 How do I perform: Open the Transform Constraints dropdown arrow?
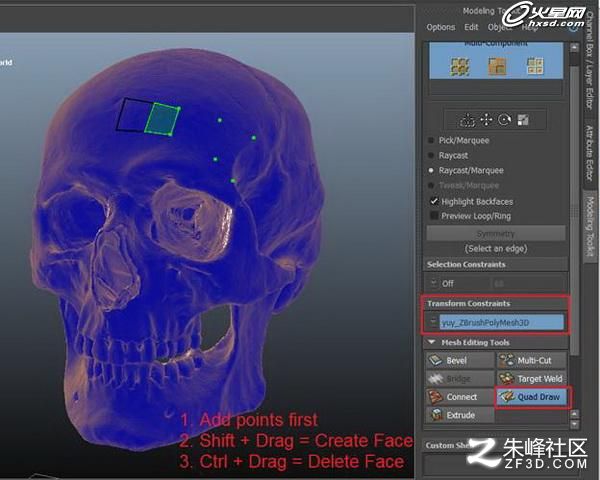click(433, 322)
